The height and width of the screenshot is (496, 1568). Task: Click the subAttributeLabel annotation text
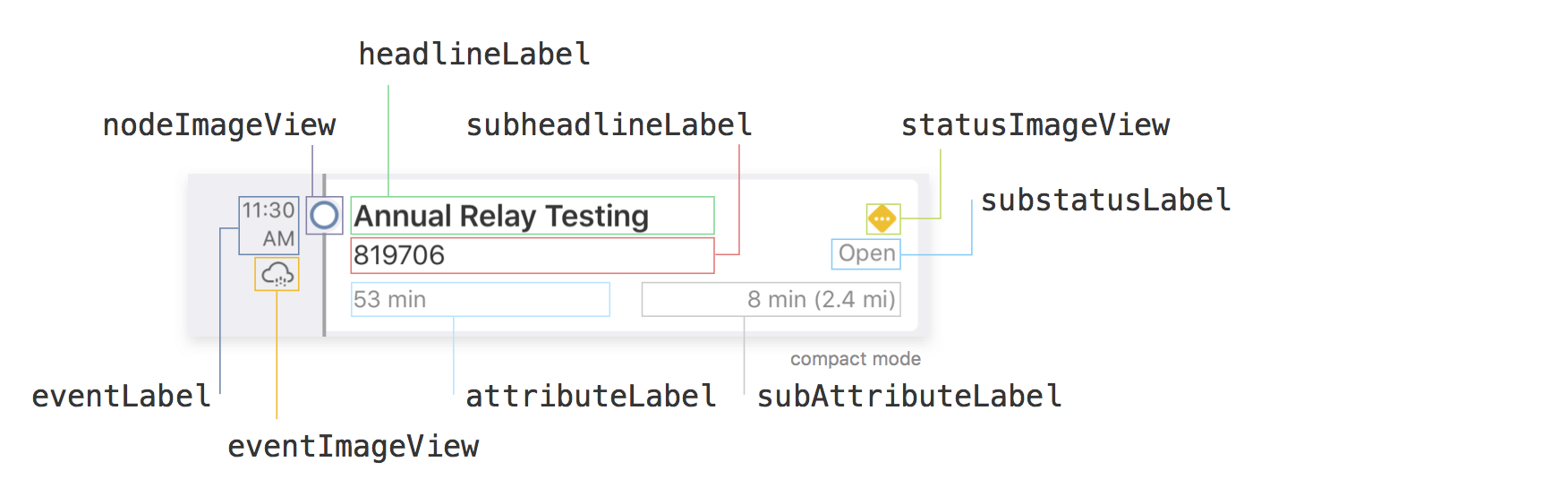click(x=909, y=397)
